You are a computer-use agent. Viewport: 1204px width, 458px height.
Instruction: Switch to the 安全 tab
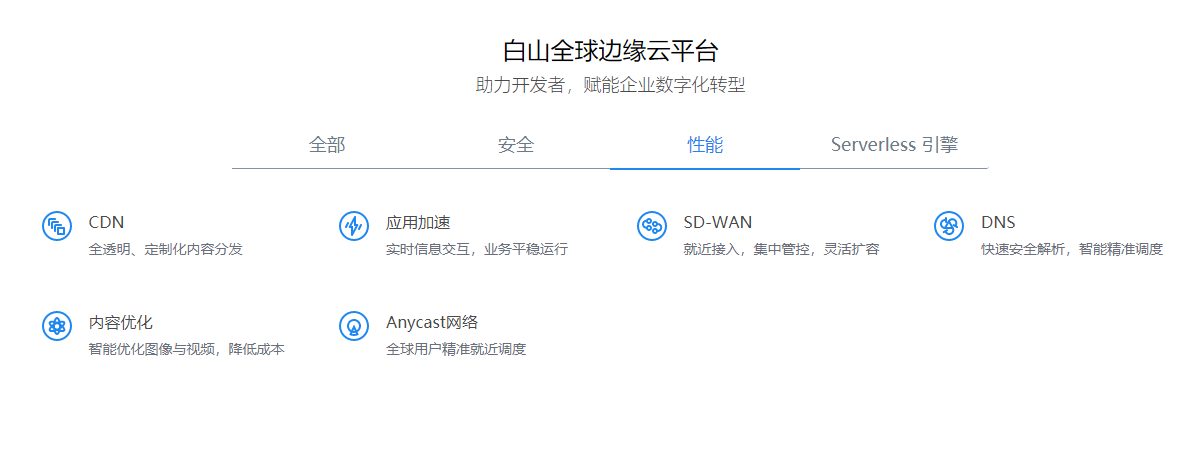pos(516,145)
